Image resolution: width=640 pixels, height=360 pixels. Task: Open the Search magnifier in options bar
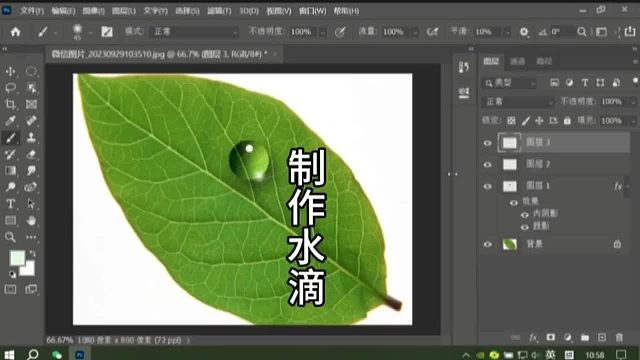[x=582, y=32]
